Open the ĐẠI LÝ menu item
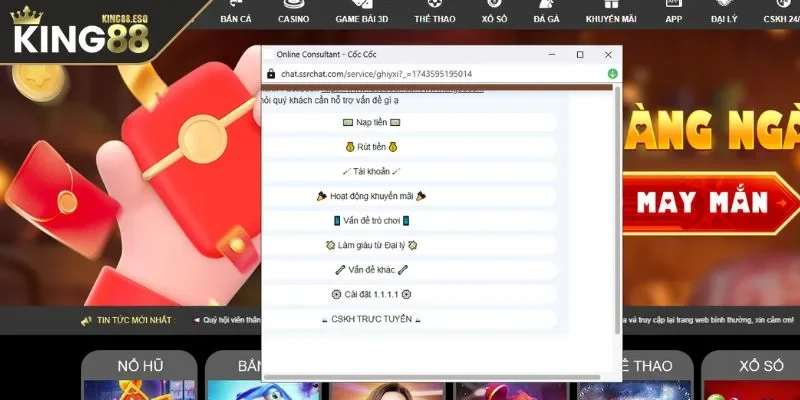Viewport: 800px width, 400px height. tap(723, 12)
